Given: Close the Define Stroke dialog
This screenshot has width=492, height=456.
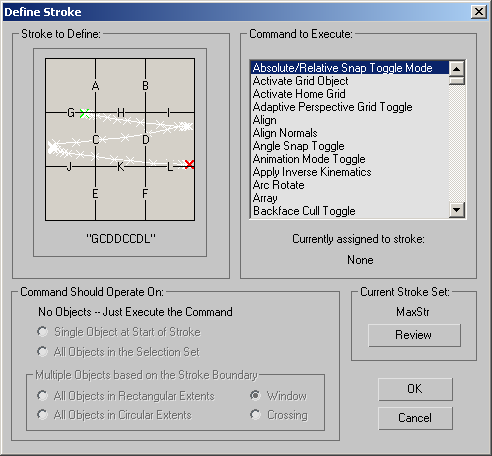Looking at the screenshot, I should point(479,12).
